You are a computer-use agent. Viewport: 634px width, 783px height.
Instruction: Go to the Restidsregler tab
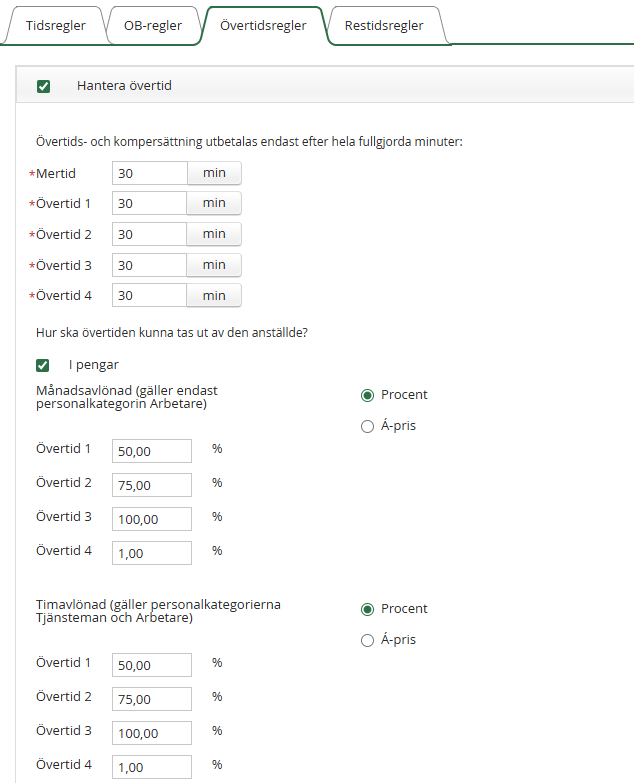click(x=385, y=26)
